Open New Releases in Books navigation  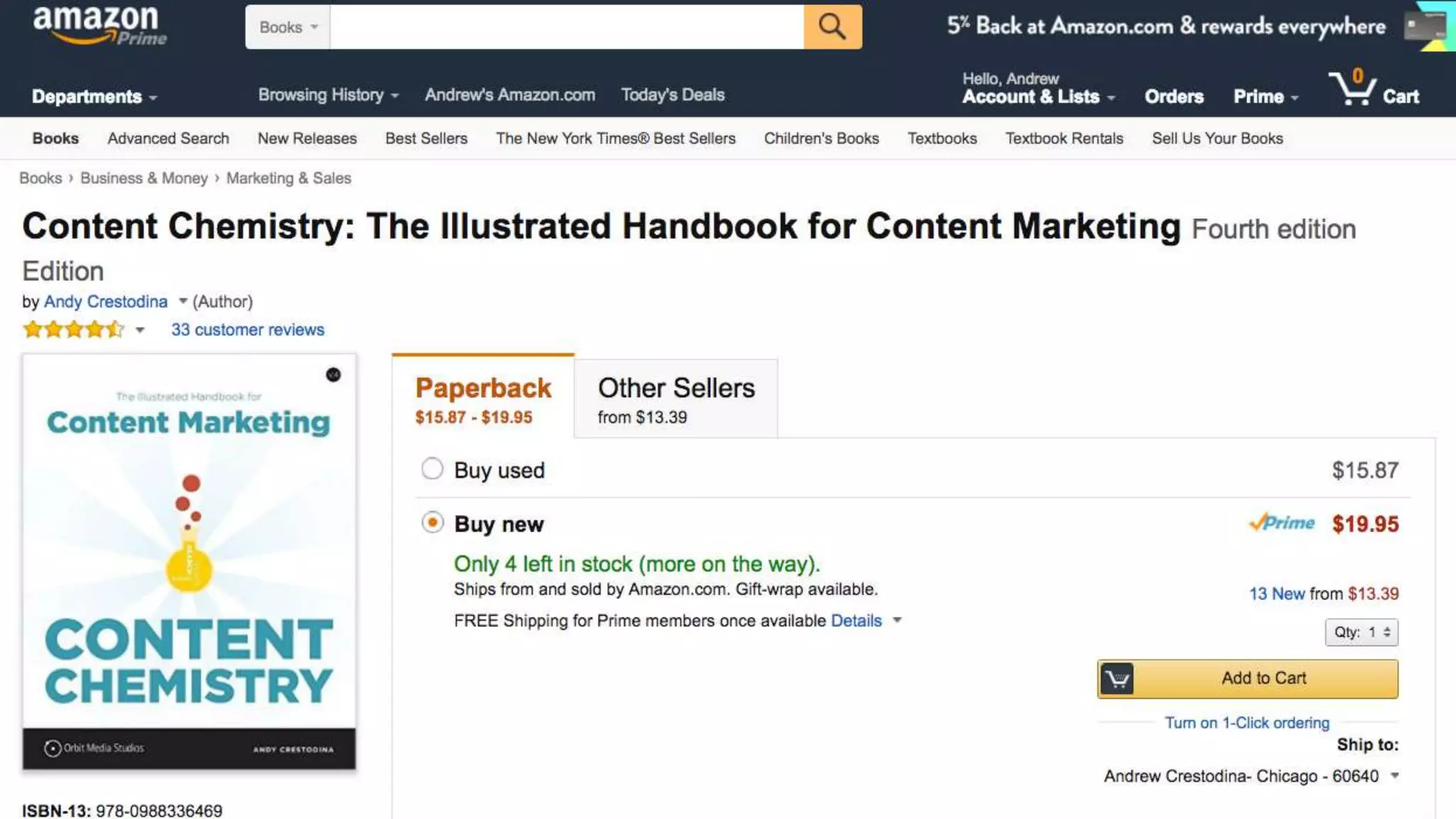[307, 139]
